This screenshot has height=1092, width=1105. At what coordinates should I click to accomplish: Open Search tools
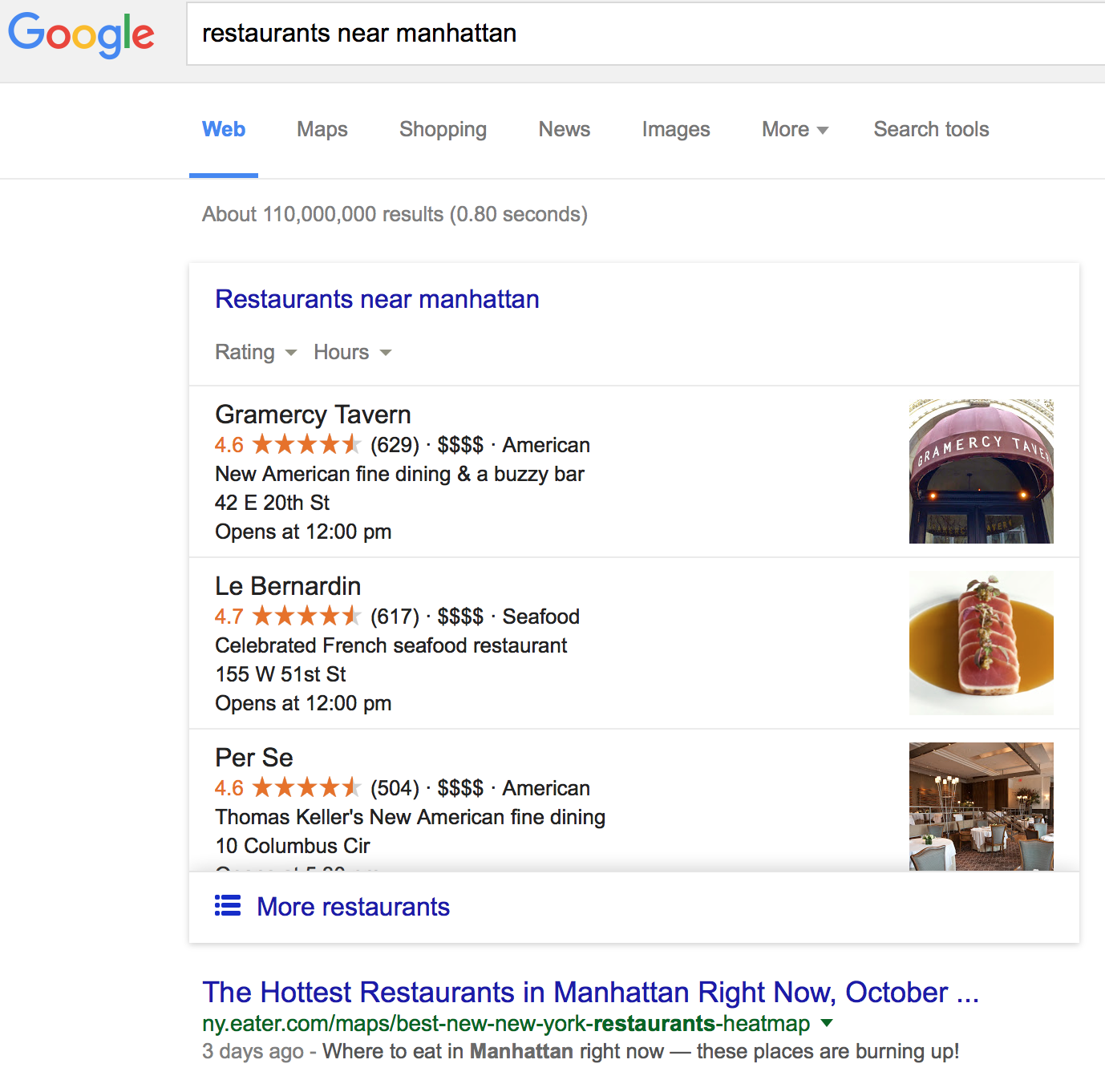click(930, 130)
